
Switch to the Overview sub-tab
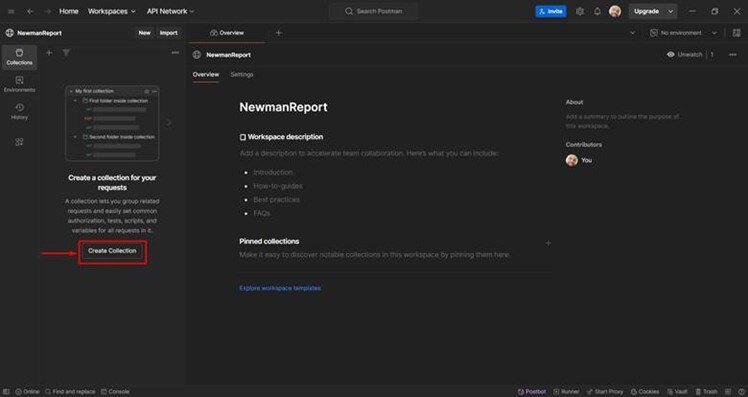[206, 74]
